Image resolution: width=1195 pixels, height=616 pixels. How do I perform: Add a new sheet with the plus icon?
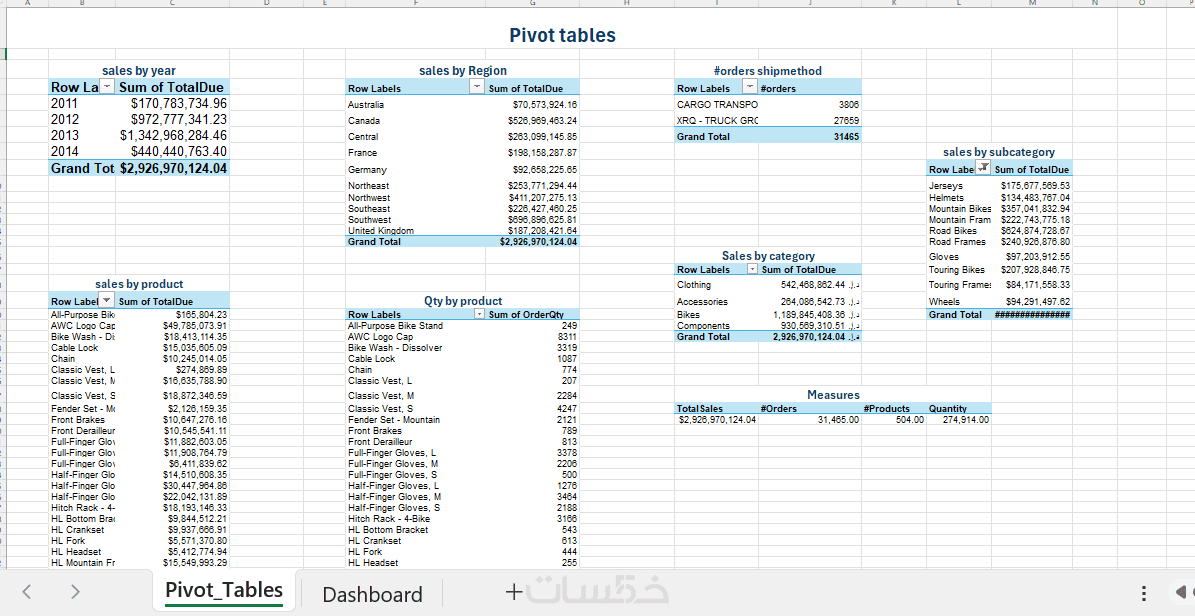tap(514, 592)
